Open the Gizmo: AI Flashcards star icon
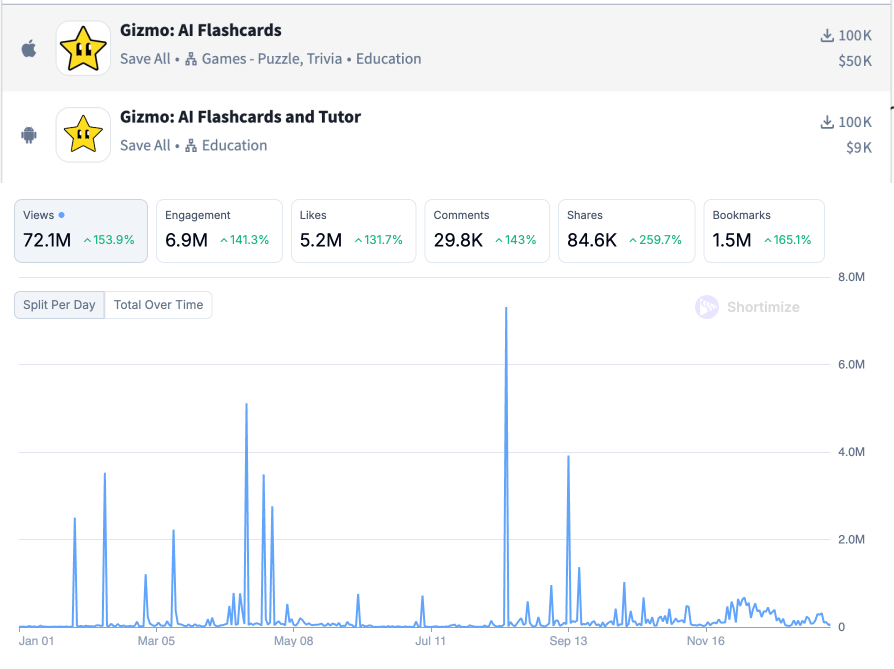This screenshot has width=894, height=669. pos(83,48)
